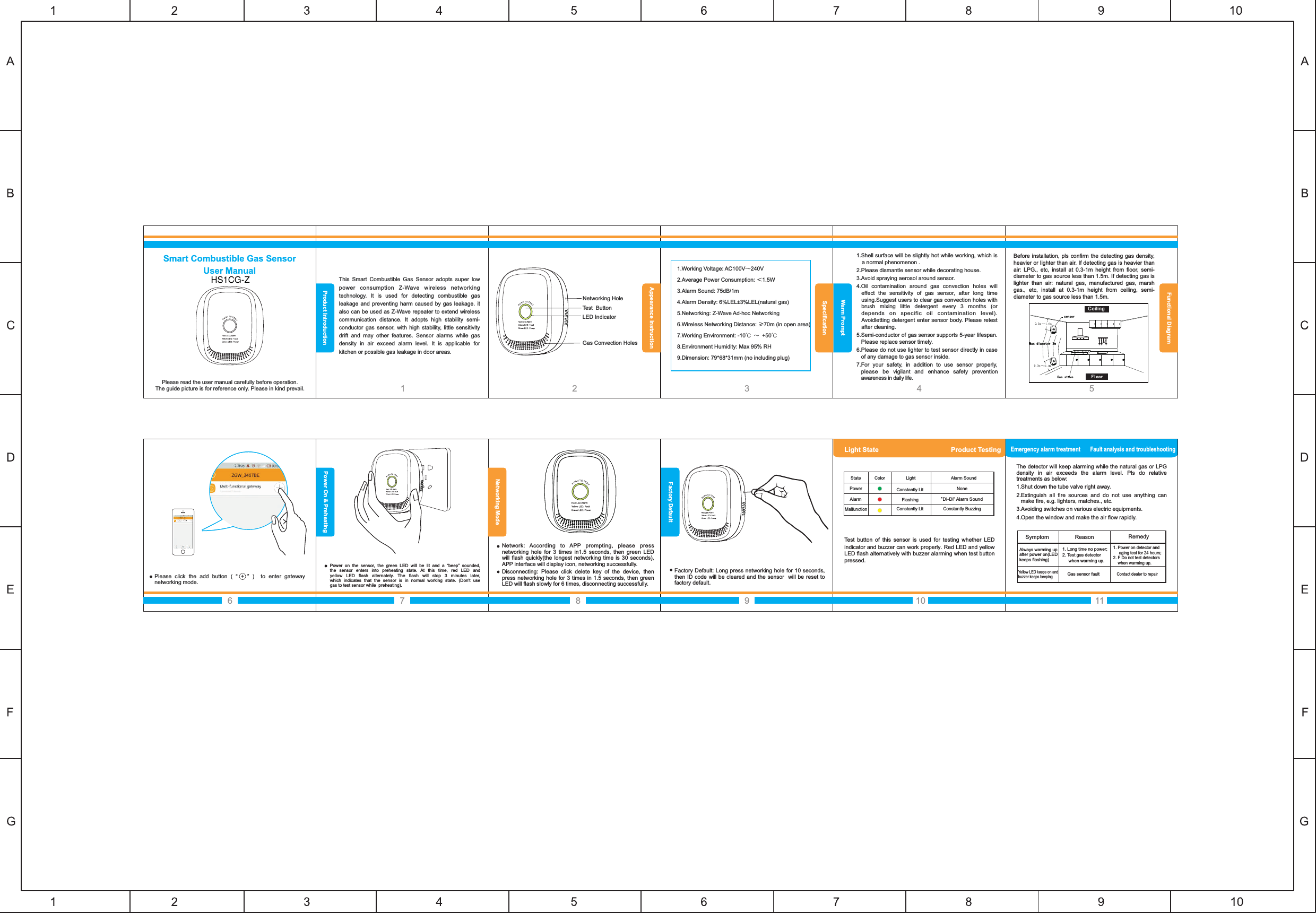Click the blue 'User Manual' heading
This screenshot has height=913, width=1316.
(x=229, y=271)
